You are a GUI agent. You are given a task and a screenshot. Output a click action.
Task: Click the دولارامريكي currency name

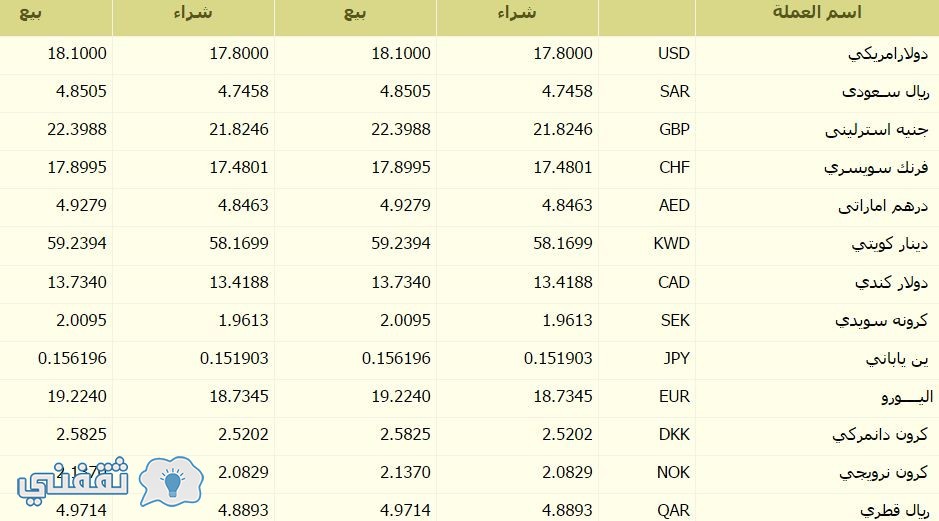(888, 54)
